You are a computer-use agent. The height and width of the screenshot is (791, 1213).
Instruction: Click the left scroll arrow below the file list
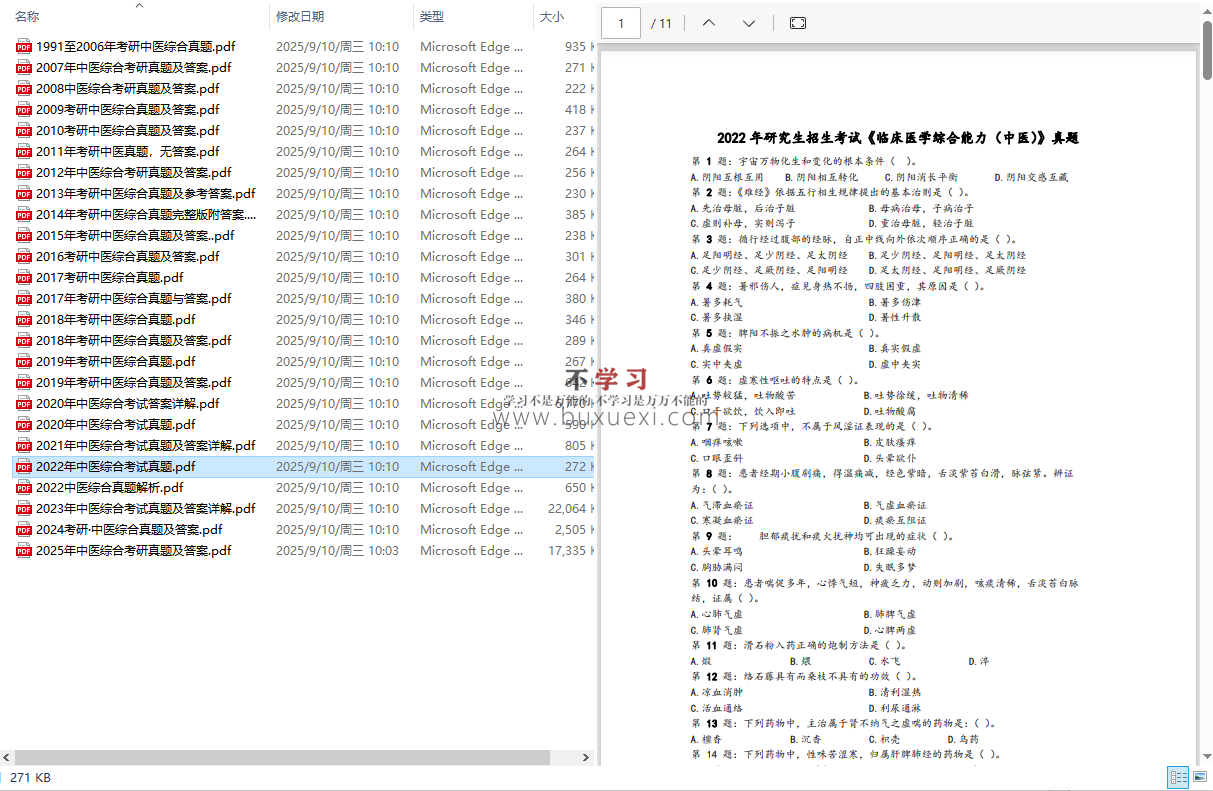(x=6, y=758)
